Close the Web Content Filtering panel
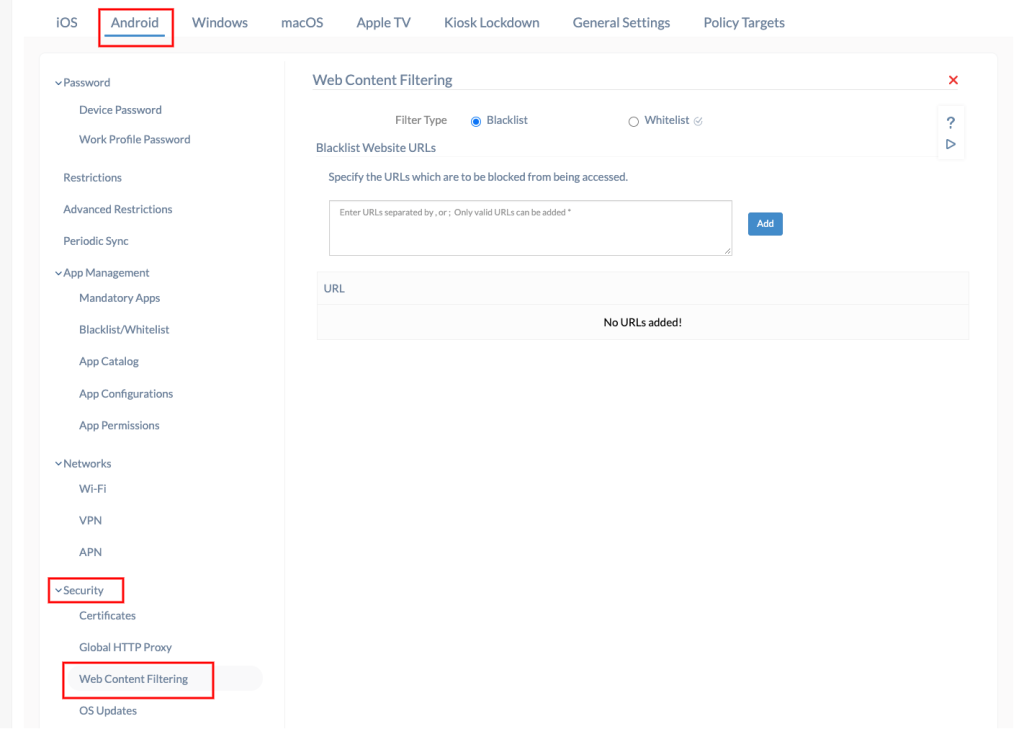 [952, 80]
